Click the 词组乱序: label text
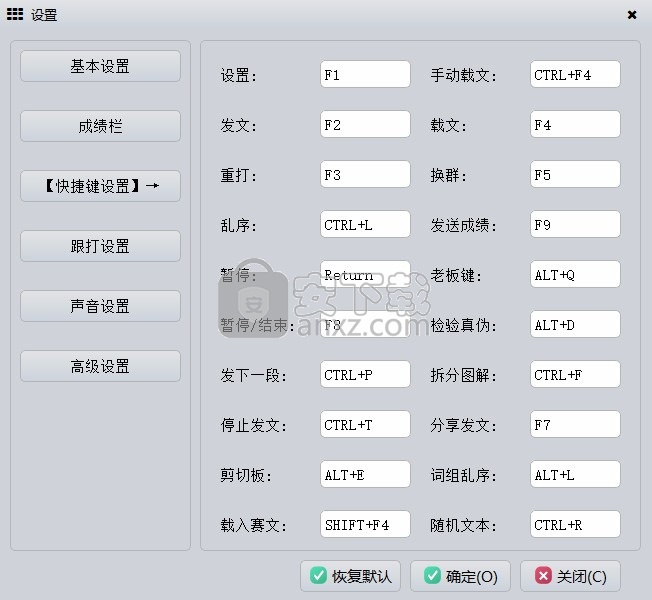This screenshot has width=652, height=600. tap(464, 475)
